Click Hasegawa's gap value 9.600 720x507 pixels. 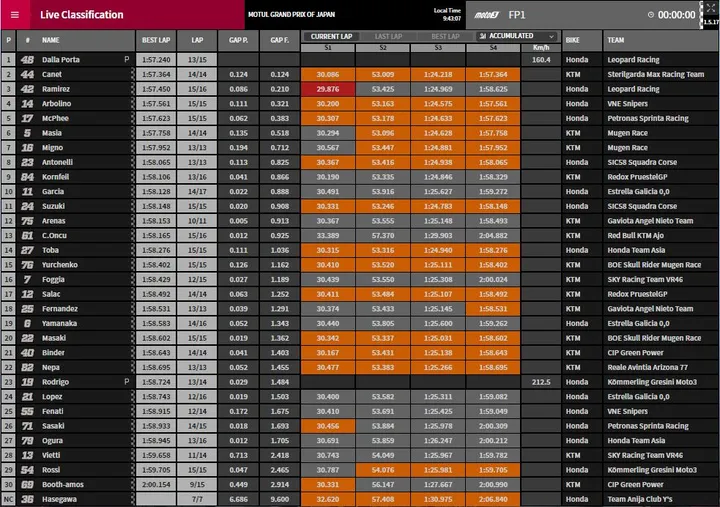point(280,499)
